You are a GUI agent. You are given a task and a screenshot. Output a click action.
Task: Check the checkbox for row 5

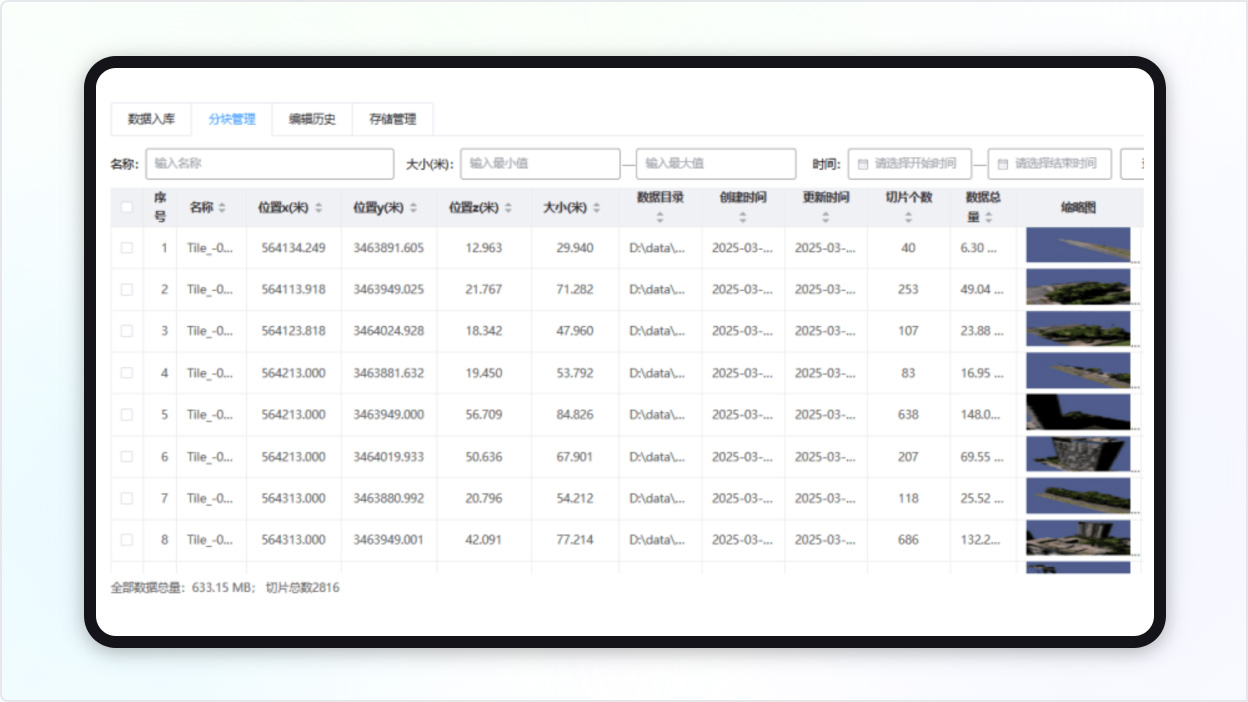tap(127, 415)
